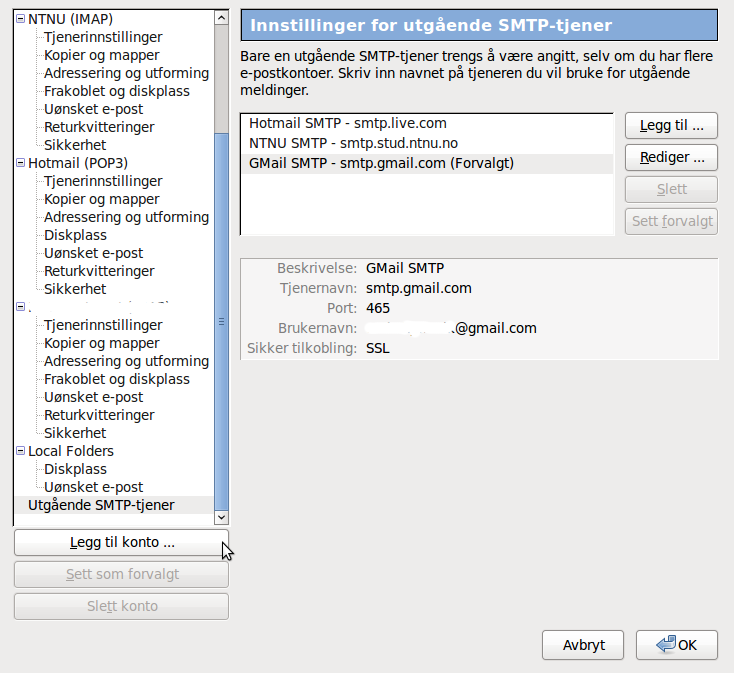Select NTNU SMTP - smtp.stud.ntnu.no server

(x=427, y=143)
